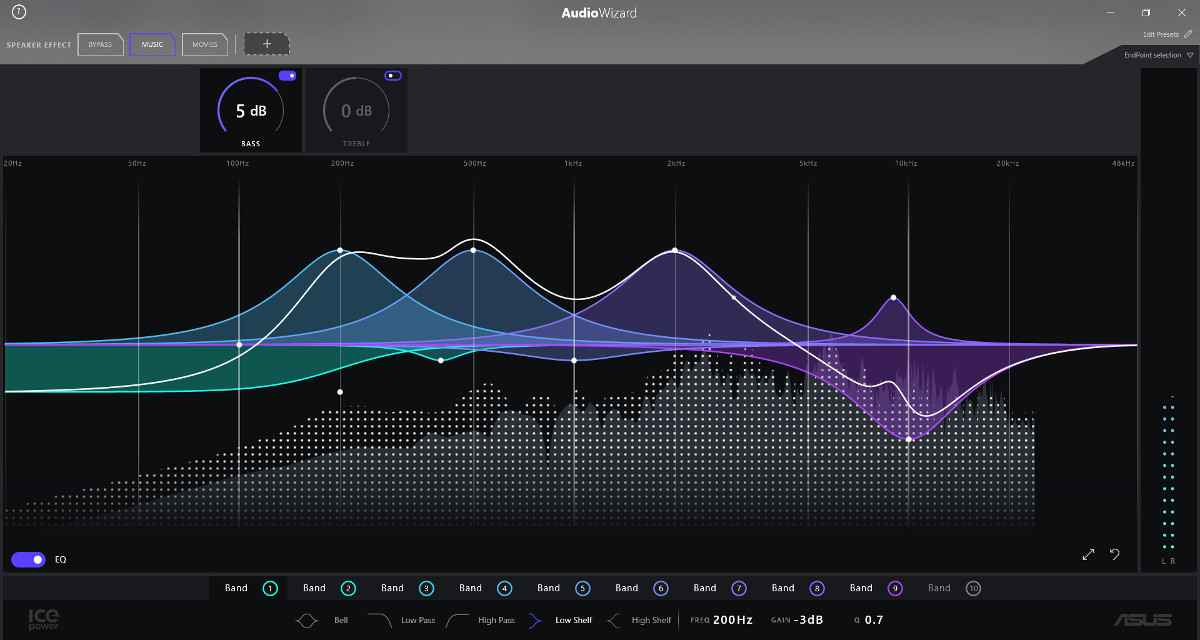Add a new preset with the plus button
Screen dimensions: 1200x640
coord(267,44)
